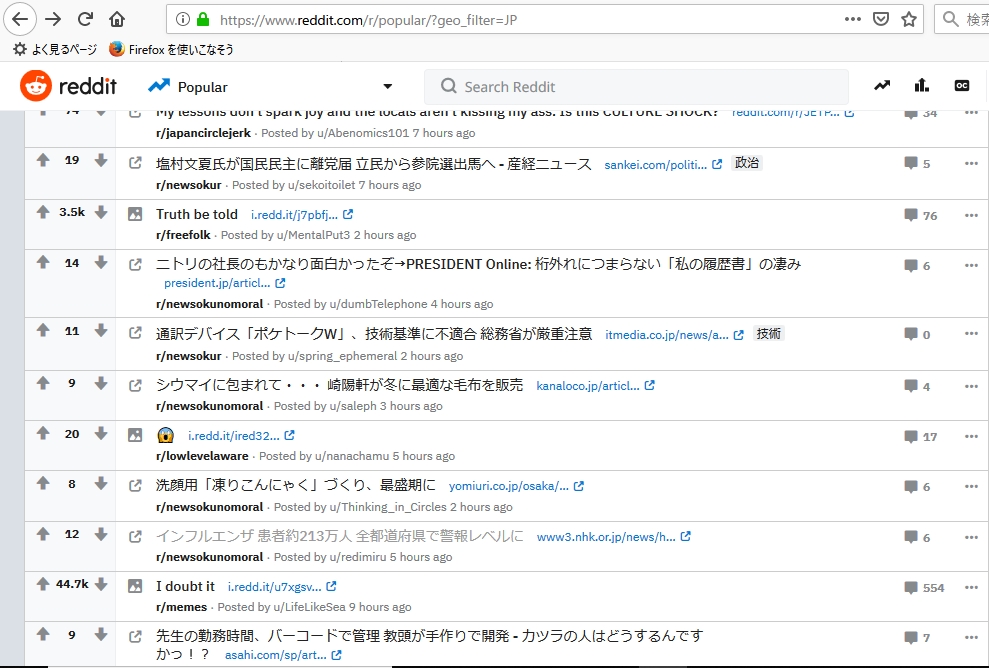Go to Firefox home page icon
This screenshot has width=989, height=668.
coord(117,19)
